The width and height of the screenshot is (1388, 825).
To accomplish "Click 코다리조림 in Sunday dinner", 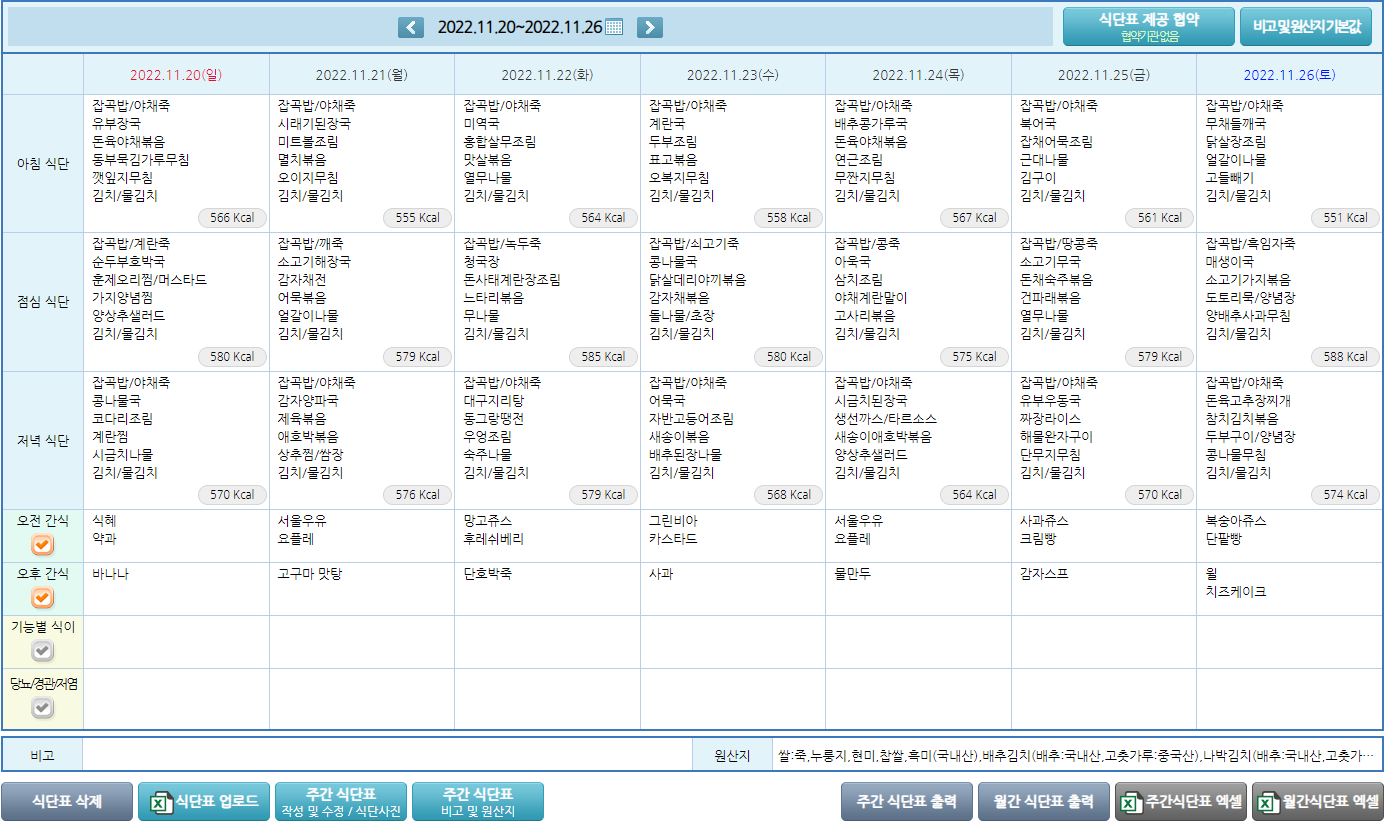I will [x=123, y=419].
